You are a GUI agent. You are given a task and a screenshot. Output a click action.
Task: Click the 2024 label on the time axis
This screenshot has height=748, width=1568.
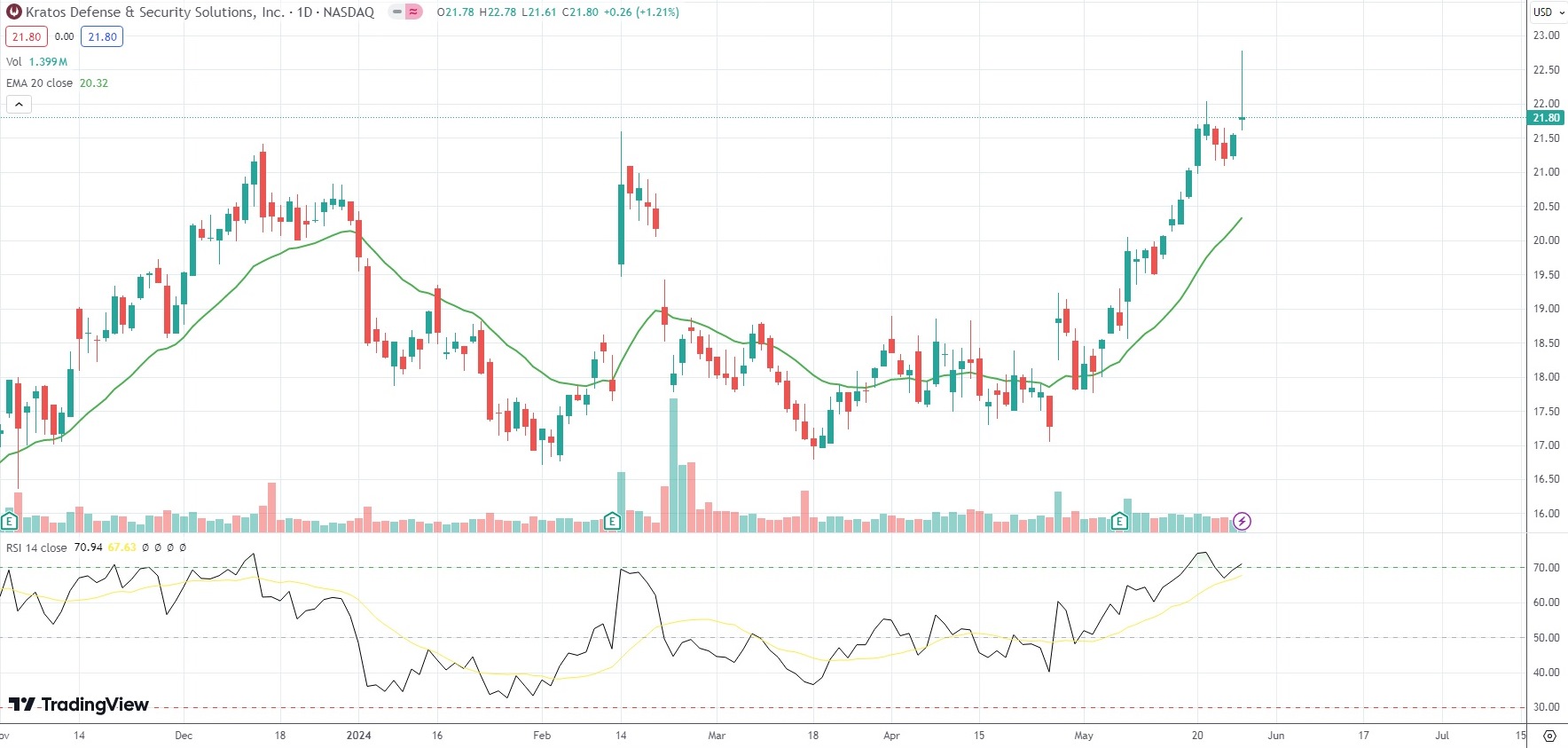pyautogui.click(x=358, y=736)
